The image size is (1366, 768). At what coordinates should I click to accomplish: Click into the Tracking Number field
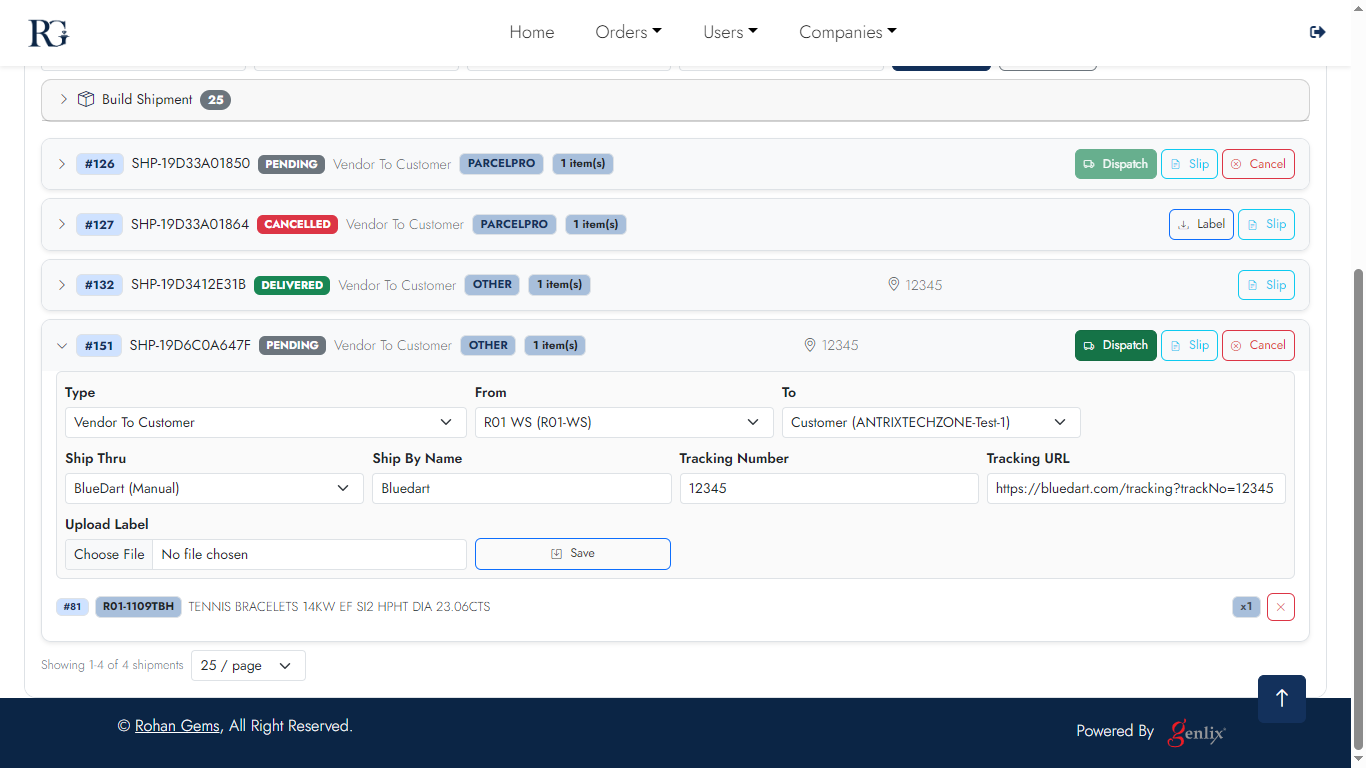[828, 489]
